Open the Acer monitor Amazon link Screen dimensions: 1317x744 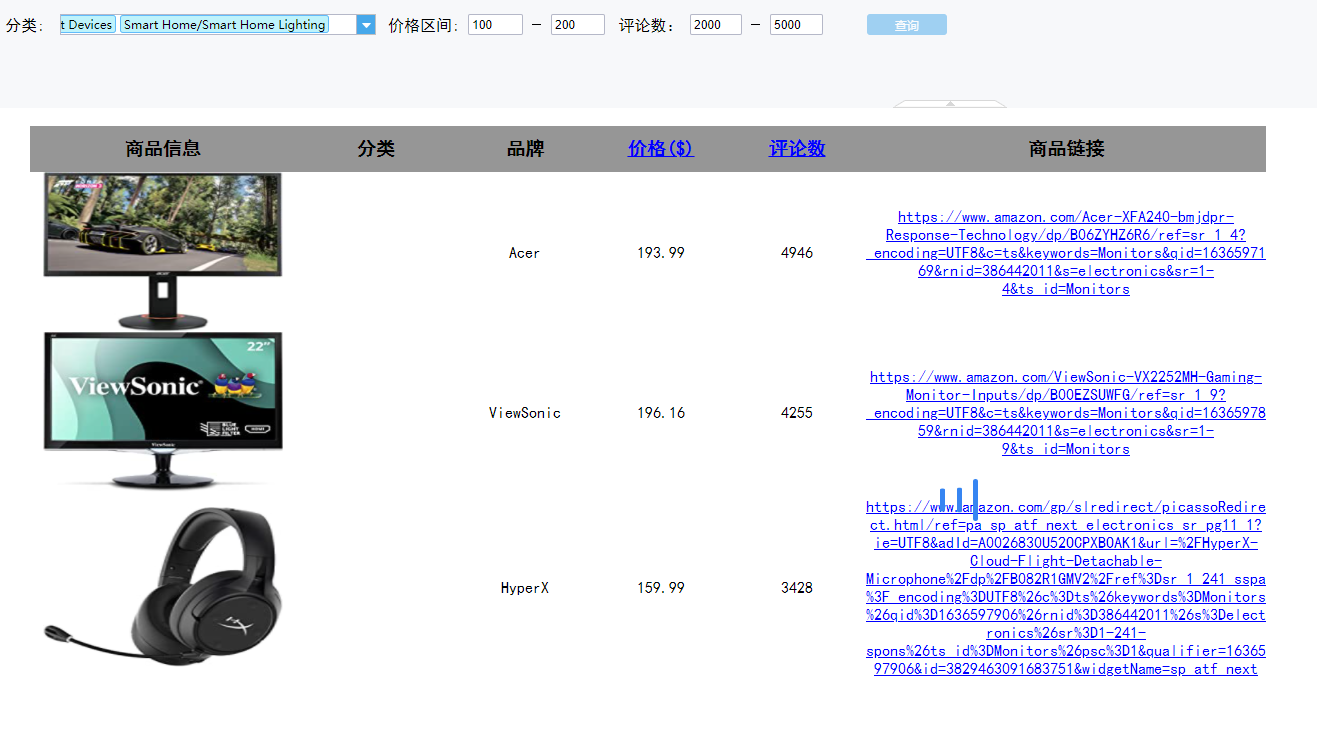[1066, 253]
